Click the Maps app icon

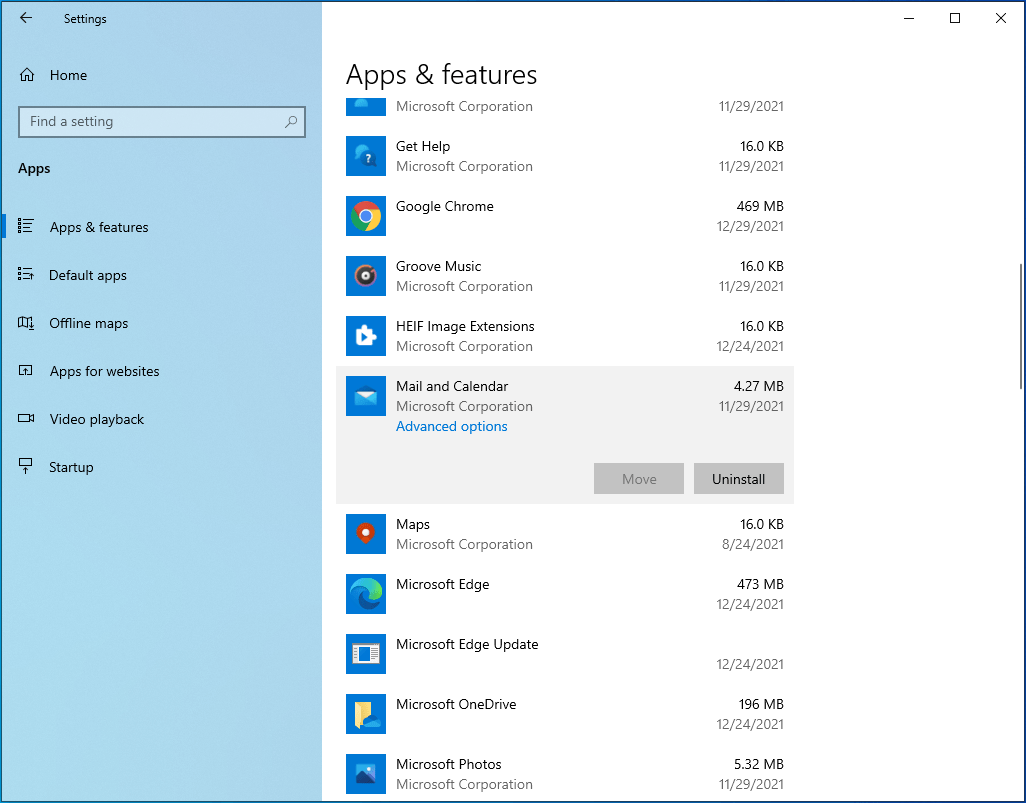pos(365,534)
